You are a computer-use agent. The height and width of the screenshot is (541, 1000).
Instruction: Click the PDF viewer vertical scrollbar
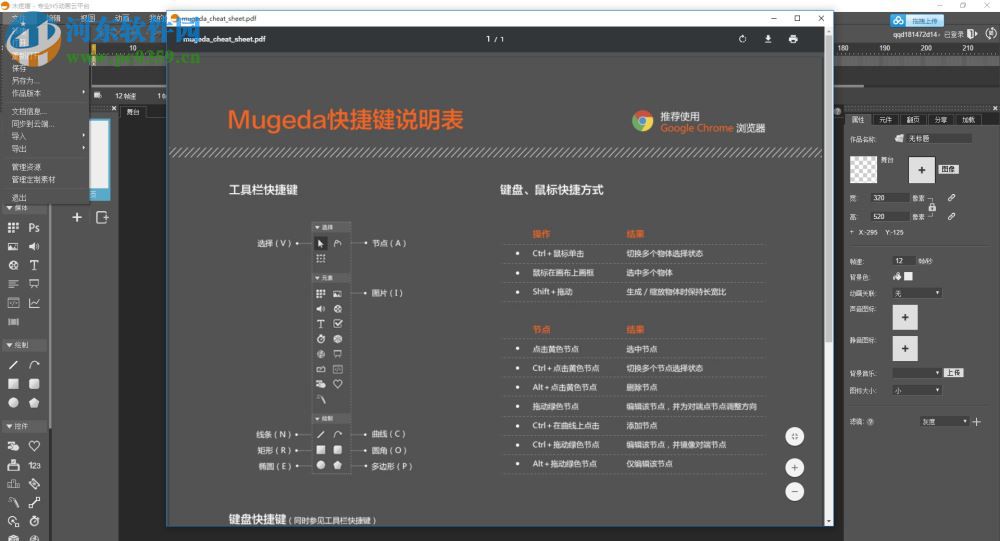(828, 191)
